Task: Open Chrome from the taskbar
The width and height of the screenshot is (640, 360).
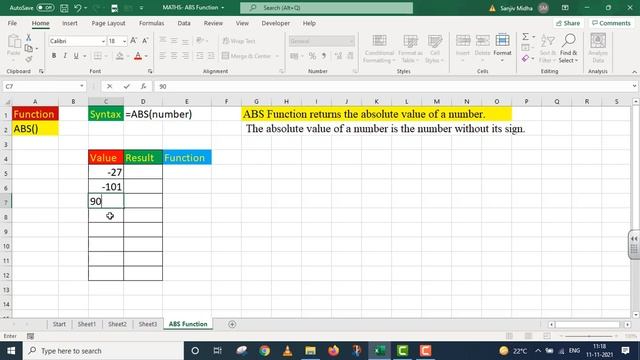Action: (x=264, y=351)
